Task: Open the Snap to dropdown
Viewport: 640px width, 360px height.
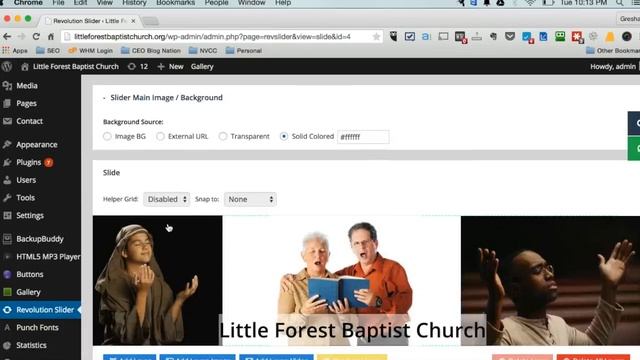Action: [250, 199]
